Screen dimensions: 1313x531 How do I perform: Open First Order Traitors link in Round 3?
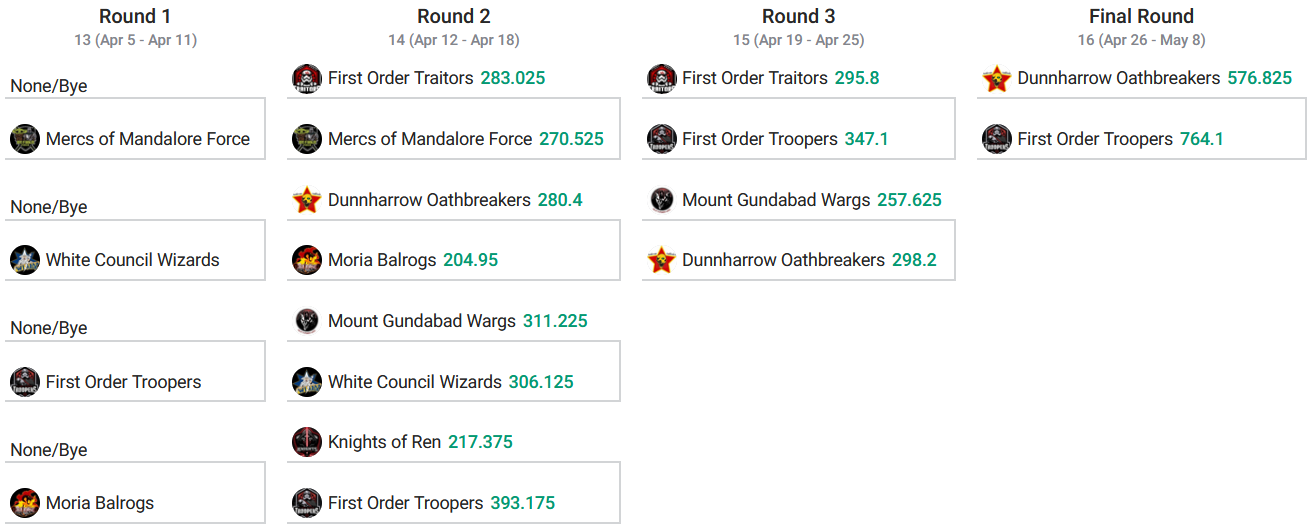[x=754, y=78]
